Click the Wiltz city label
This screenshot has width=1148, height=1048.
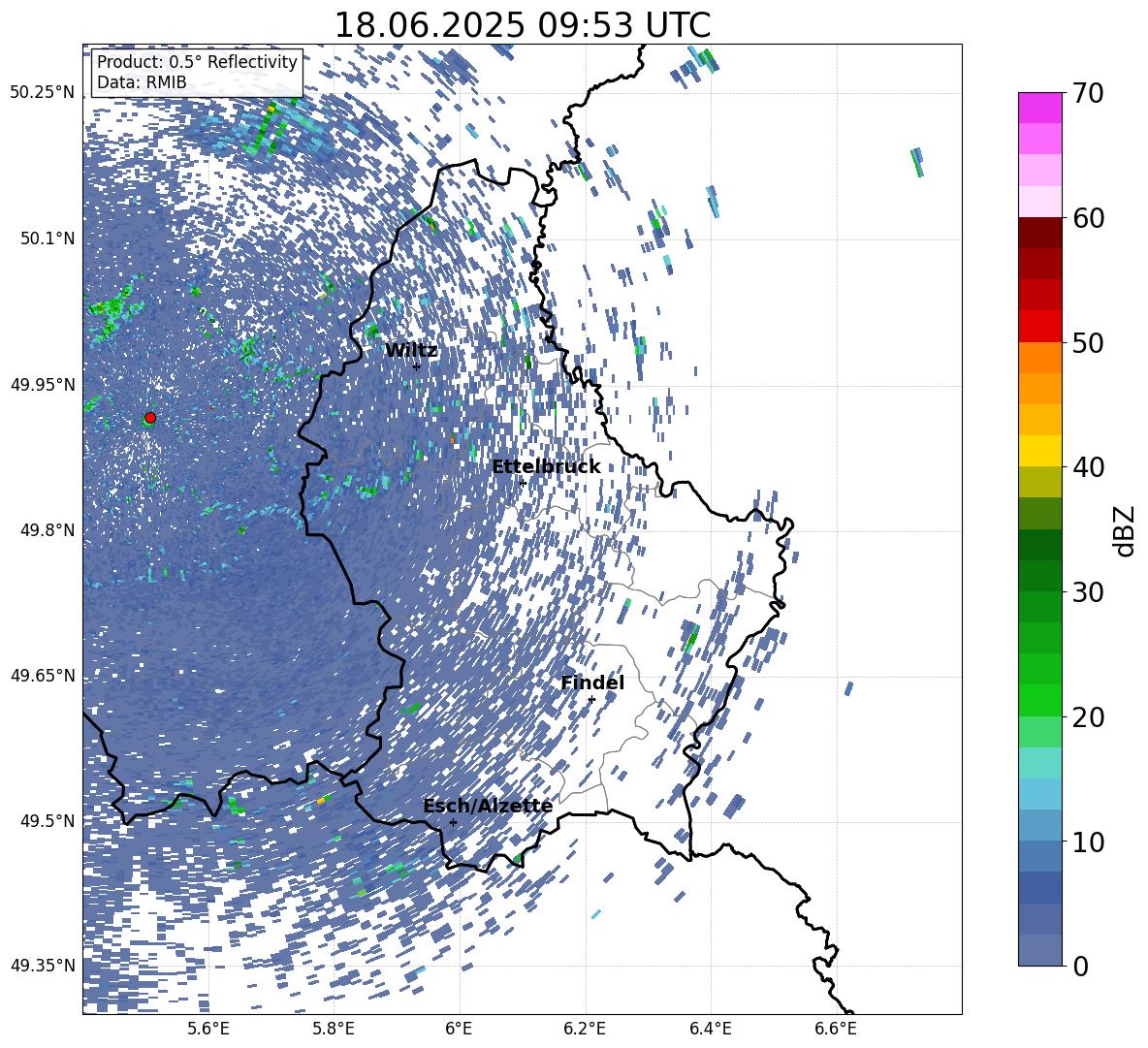411,351
